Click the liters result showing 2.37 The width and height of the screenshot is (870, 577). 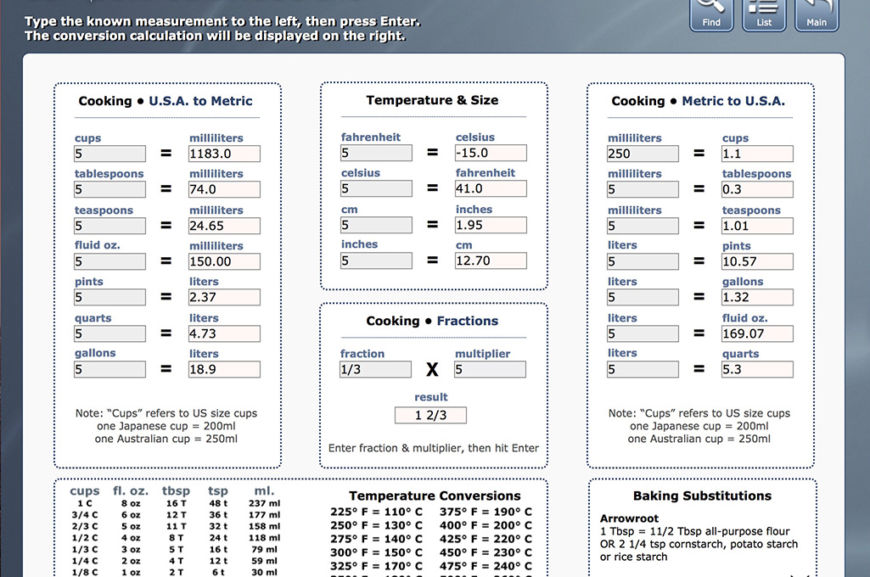click(224, 297)
